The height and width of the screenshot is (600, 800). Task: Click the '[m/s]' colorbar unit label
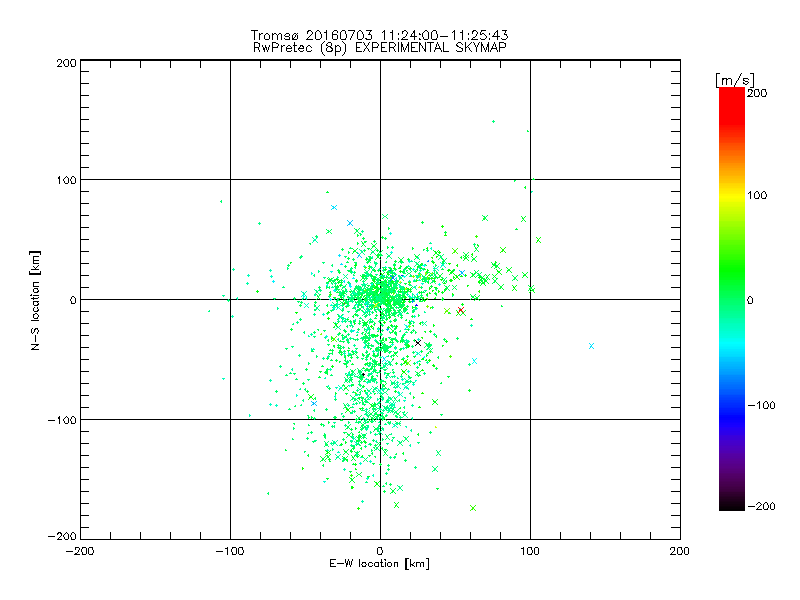[x=735, y=80]
